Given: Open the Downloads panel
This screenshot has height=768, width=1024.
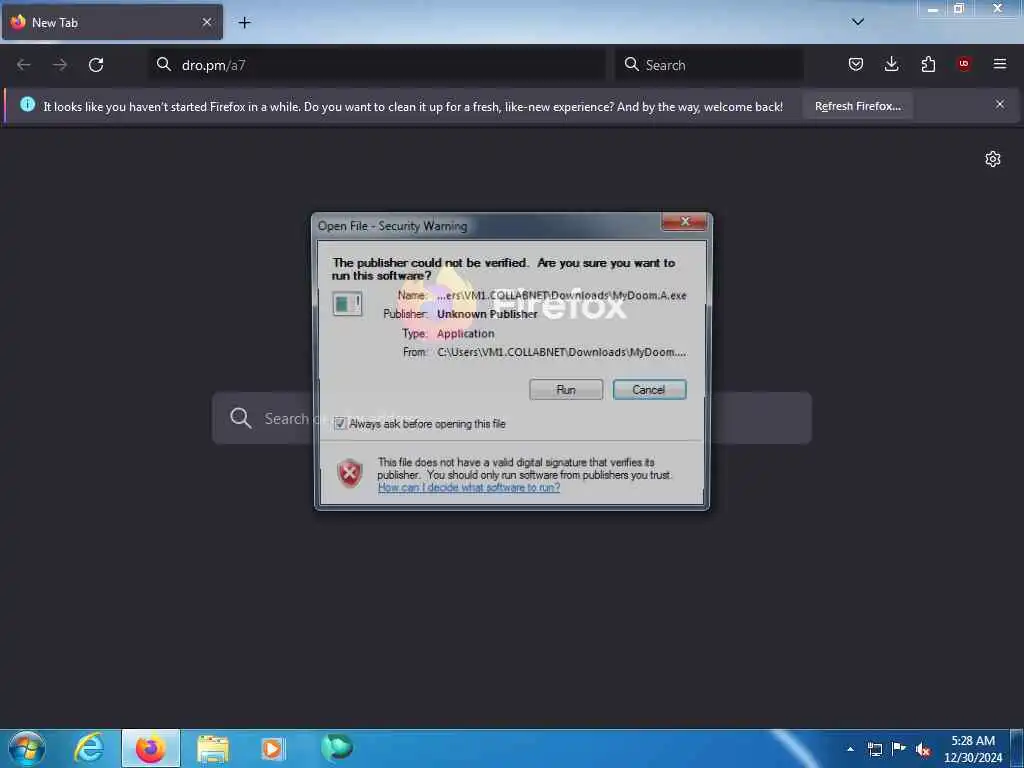Looking at the screenshot, I should pyautogui.click(x=891, y=64).
